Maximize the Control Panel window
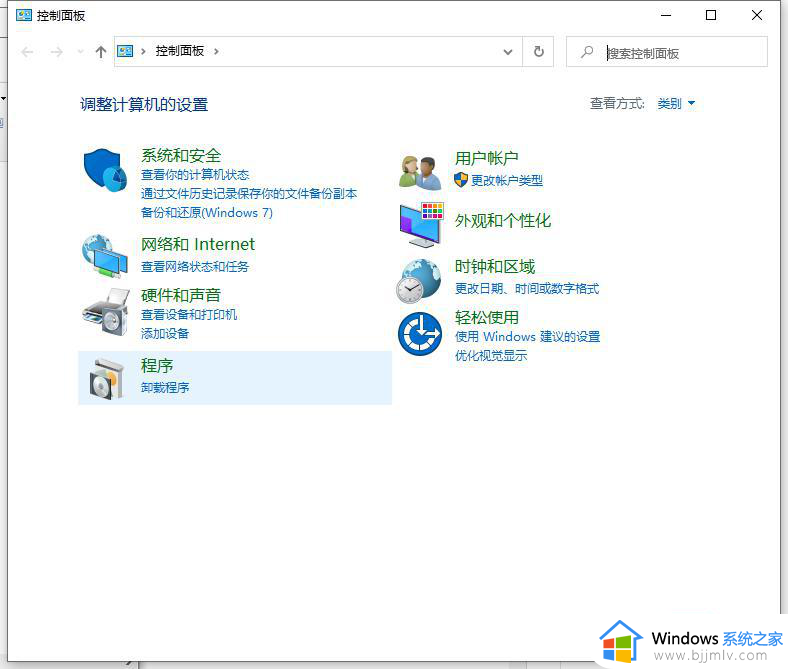 point(711,15)
